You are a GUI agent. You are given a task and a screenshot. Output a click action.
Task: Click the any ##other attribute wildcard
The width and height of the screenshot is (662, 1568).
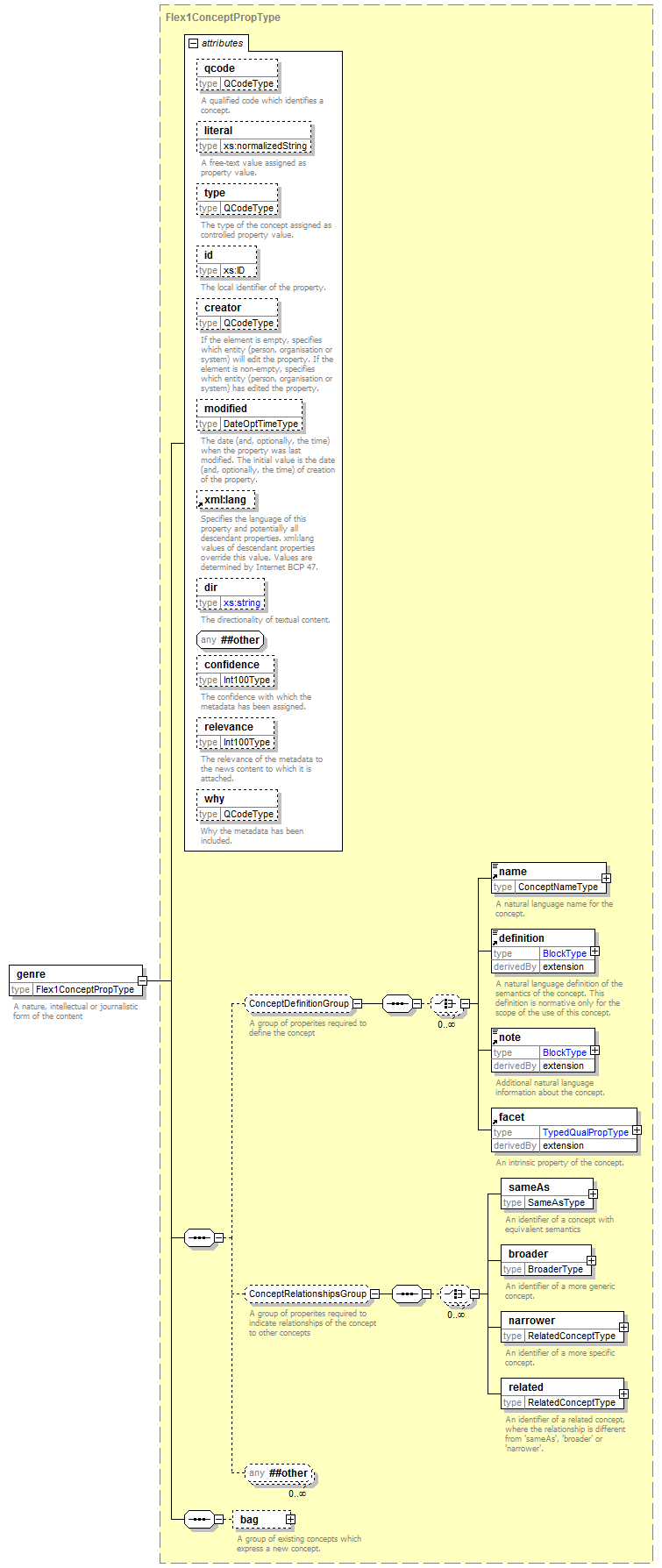pyautogui.click(x=230, y=640)
